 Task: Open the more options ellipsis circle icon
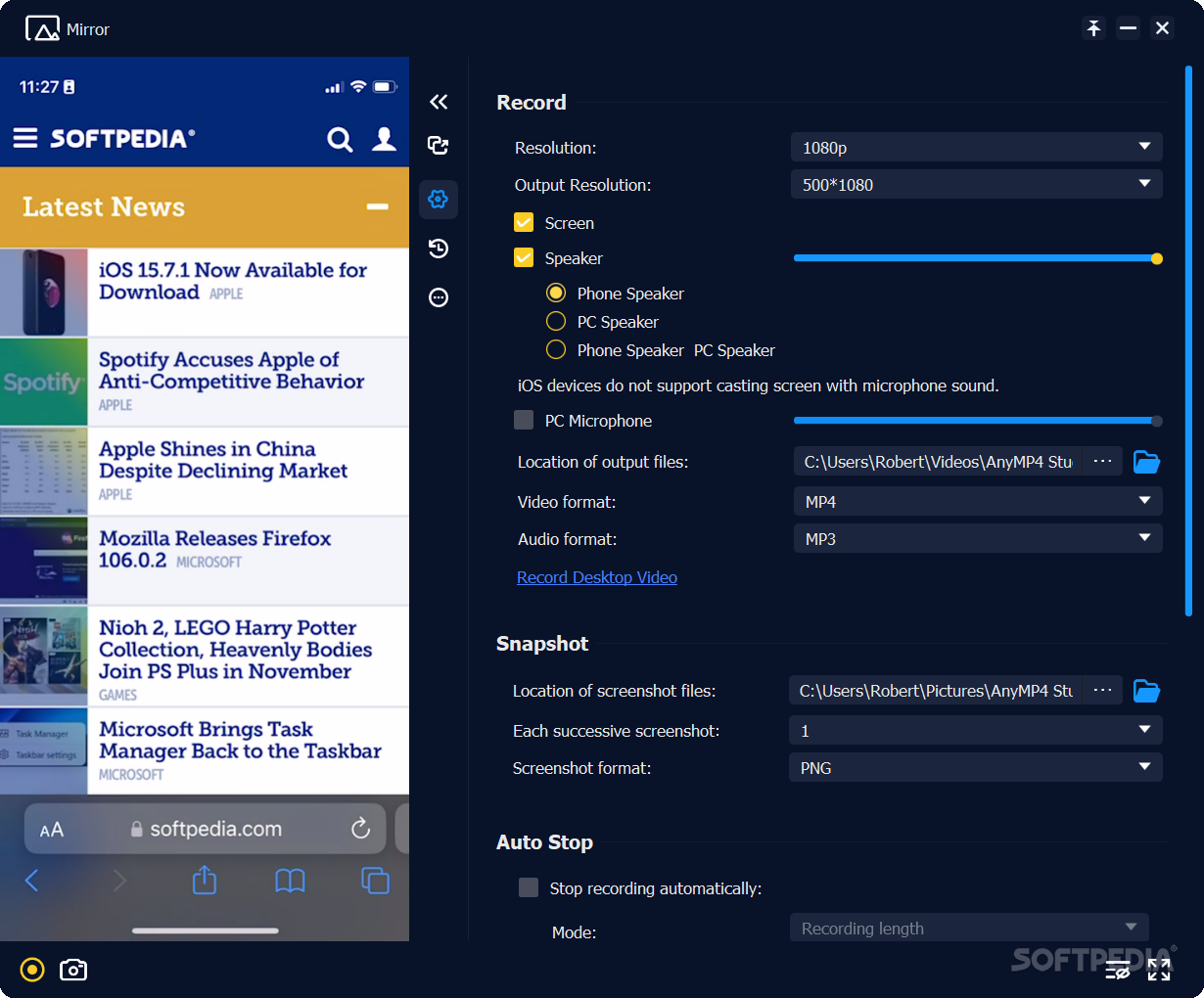[x=439, y=297]
